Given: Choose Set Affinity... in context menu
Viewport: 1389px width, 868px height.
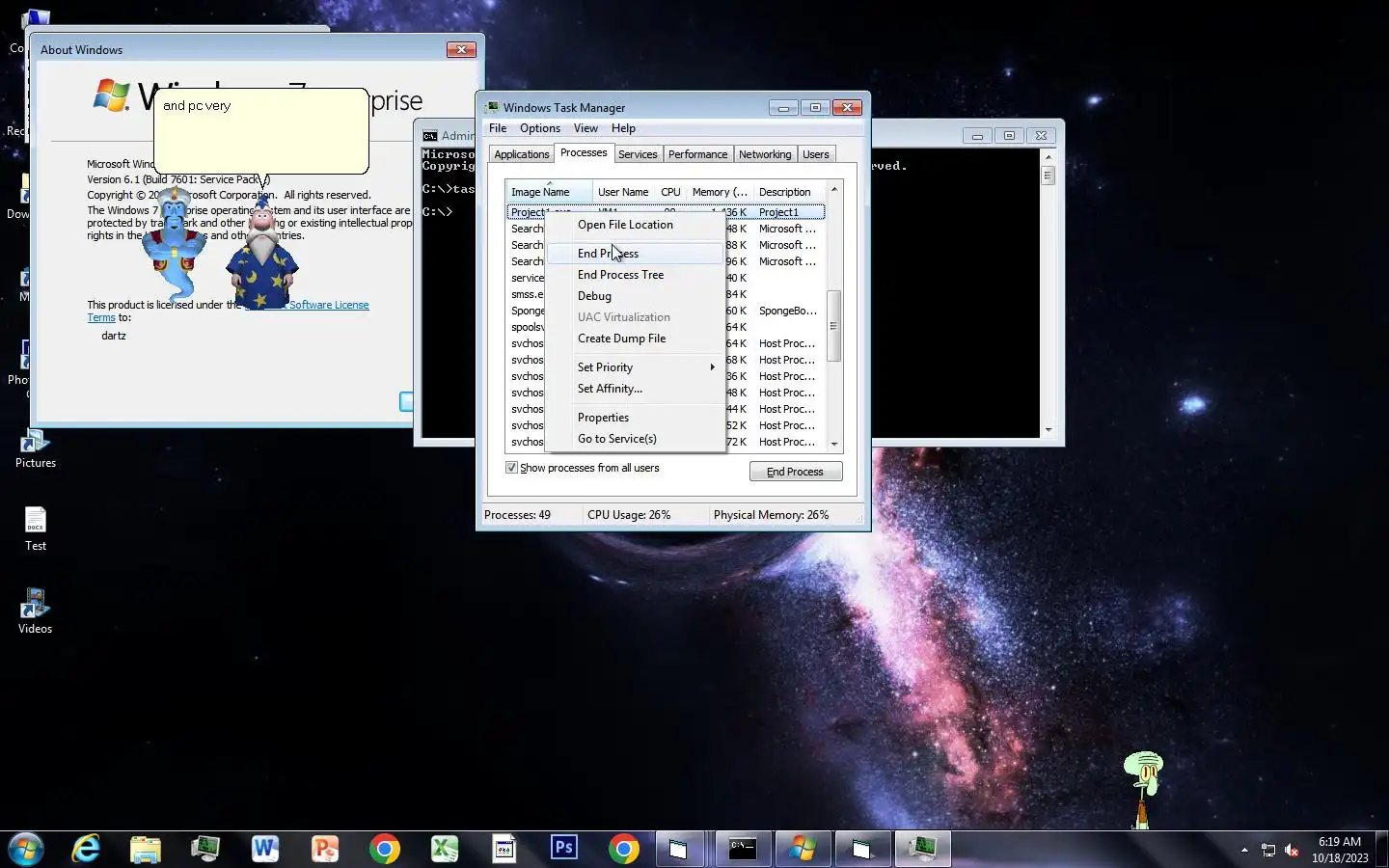Looking at the screenshot, I should point(635,389).
